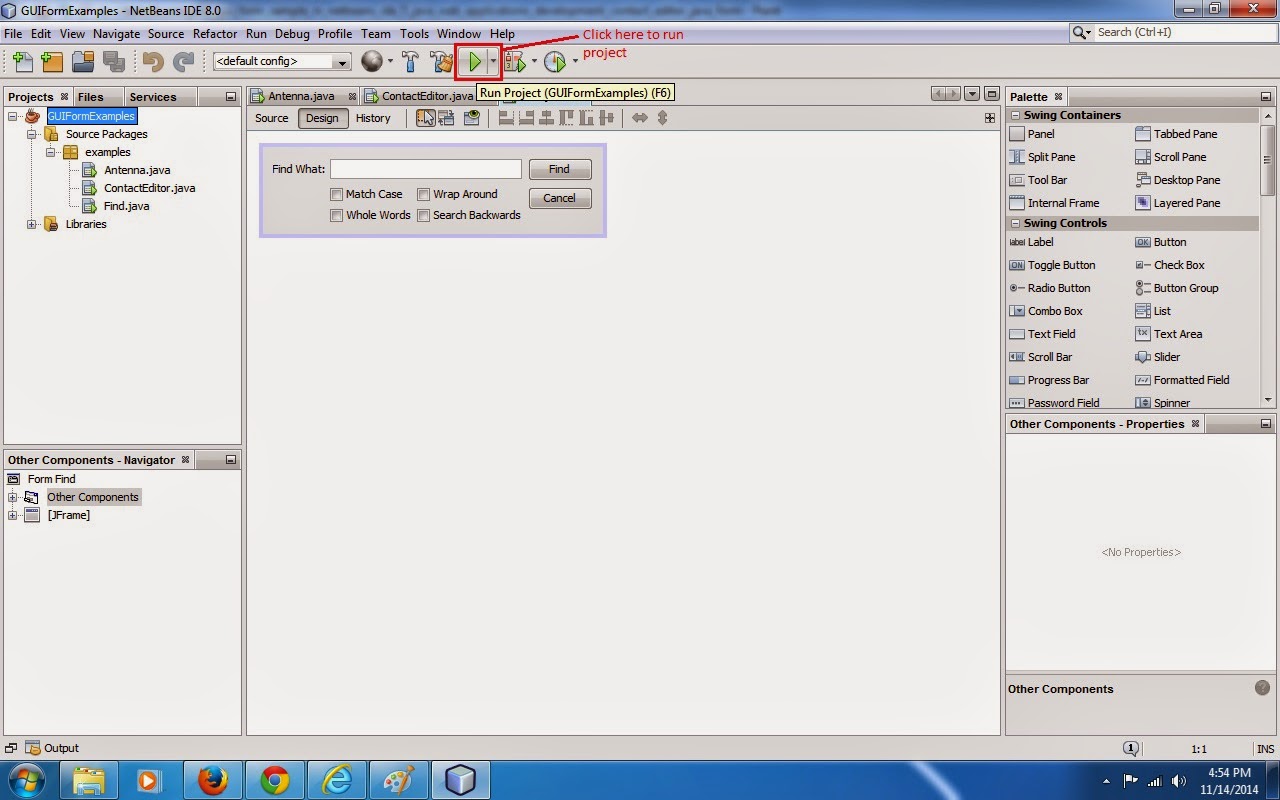Image resolution: width=1280 pixels, height=800 pixels.
Task: Toggle the Match Case checkbox
Action: coord(337,194)
